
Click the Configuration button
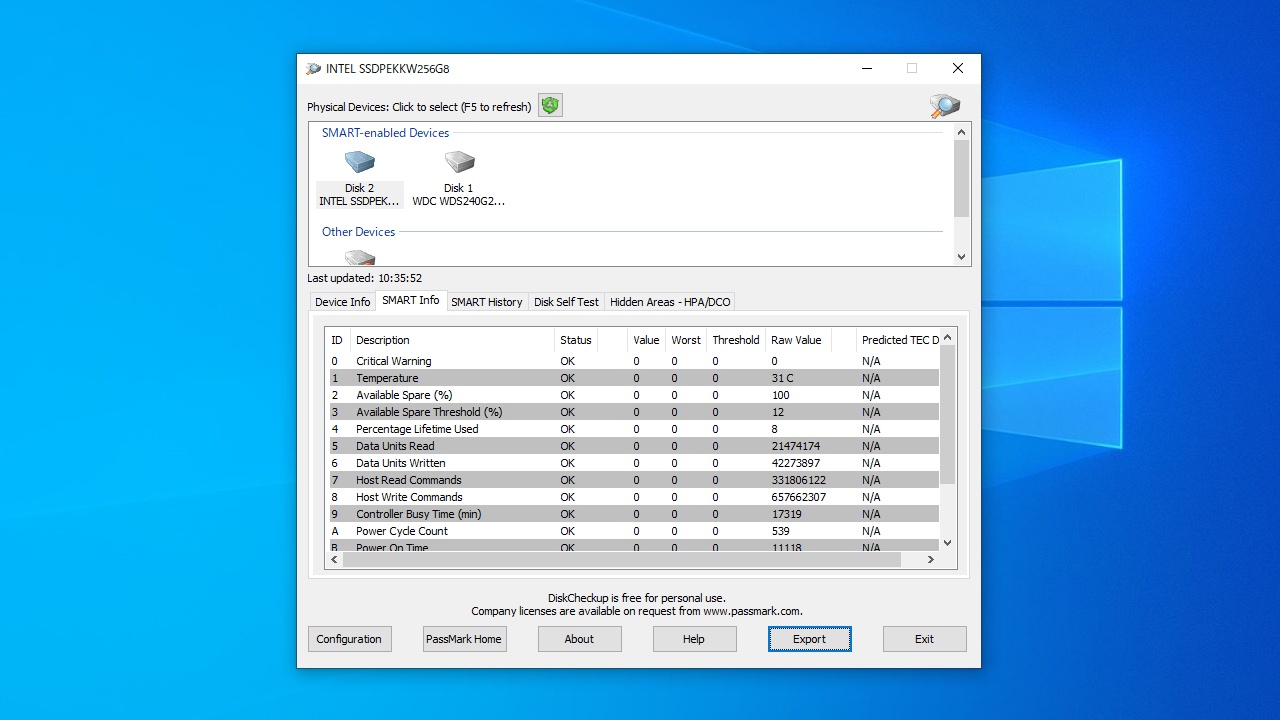coord(349,639)
